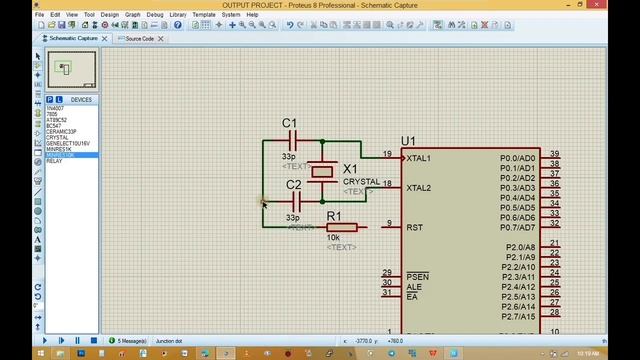Click the Cut scissors toolbar icon
The width and height of the screenshot is (640, 360).
coord(313,25)
